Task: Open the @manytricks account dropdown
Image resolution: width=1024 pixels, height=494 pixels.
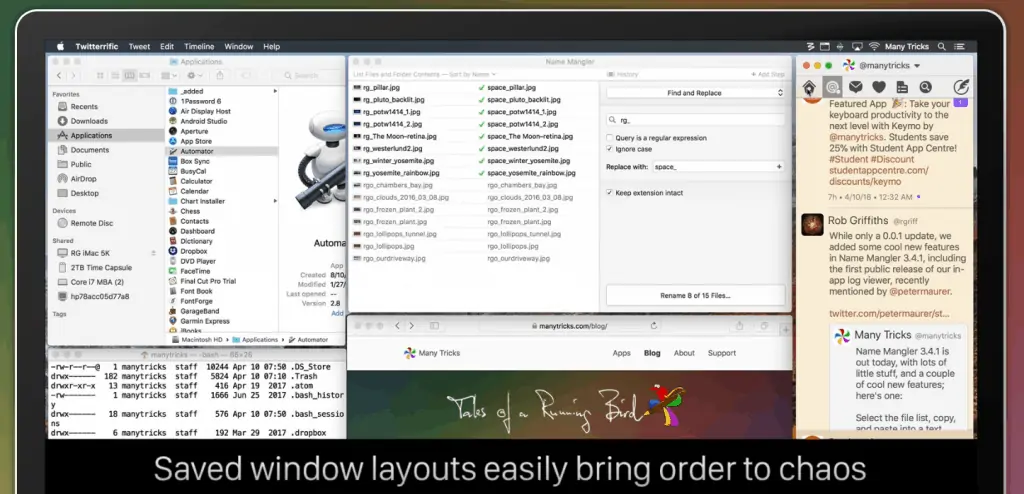Action: click(x=890, y=65)
